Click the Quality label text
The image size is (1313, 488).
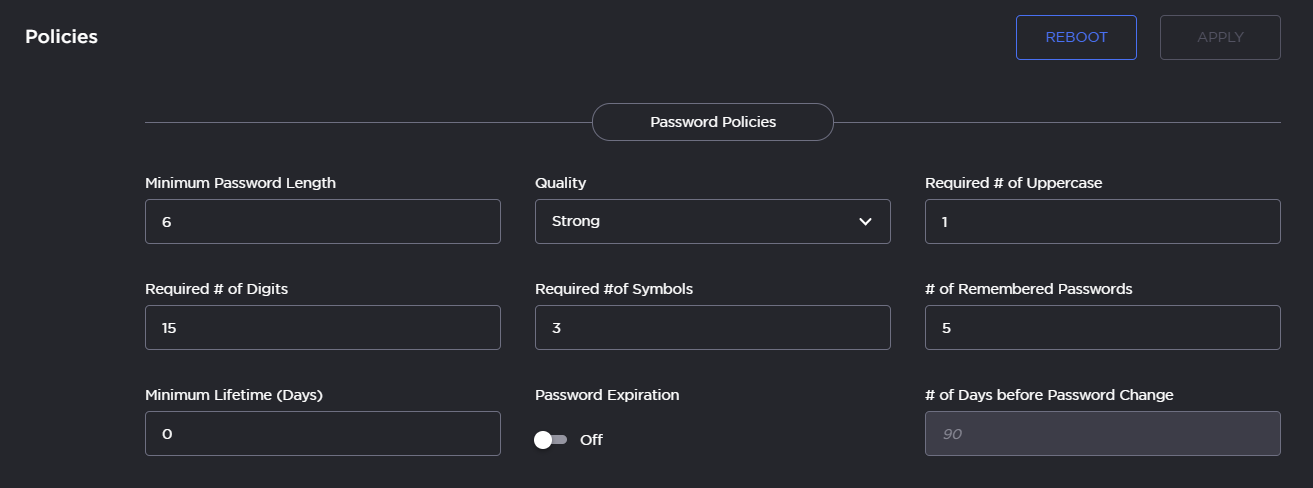click(x=560, y=183)
